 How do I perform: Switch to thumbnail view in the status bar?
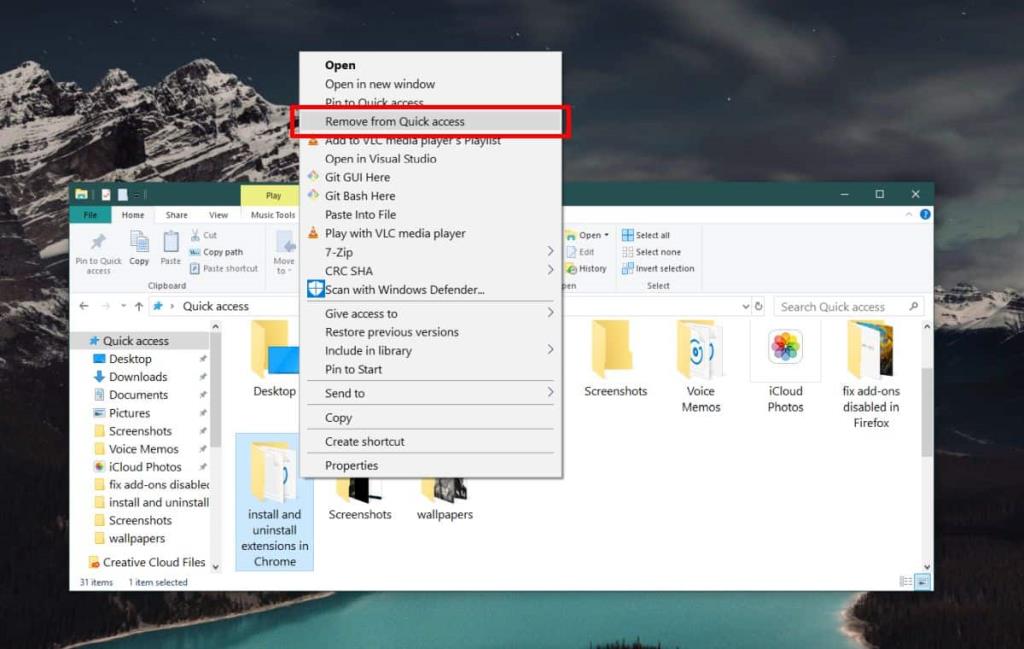point(919,581)
